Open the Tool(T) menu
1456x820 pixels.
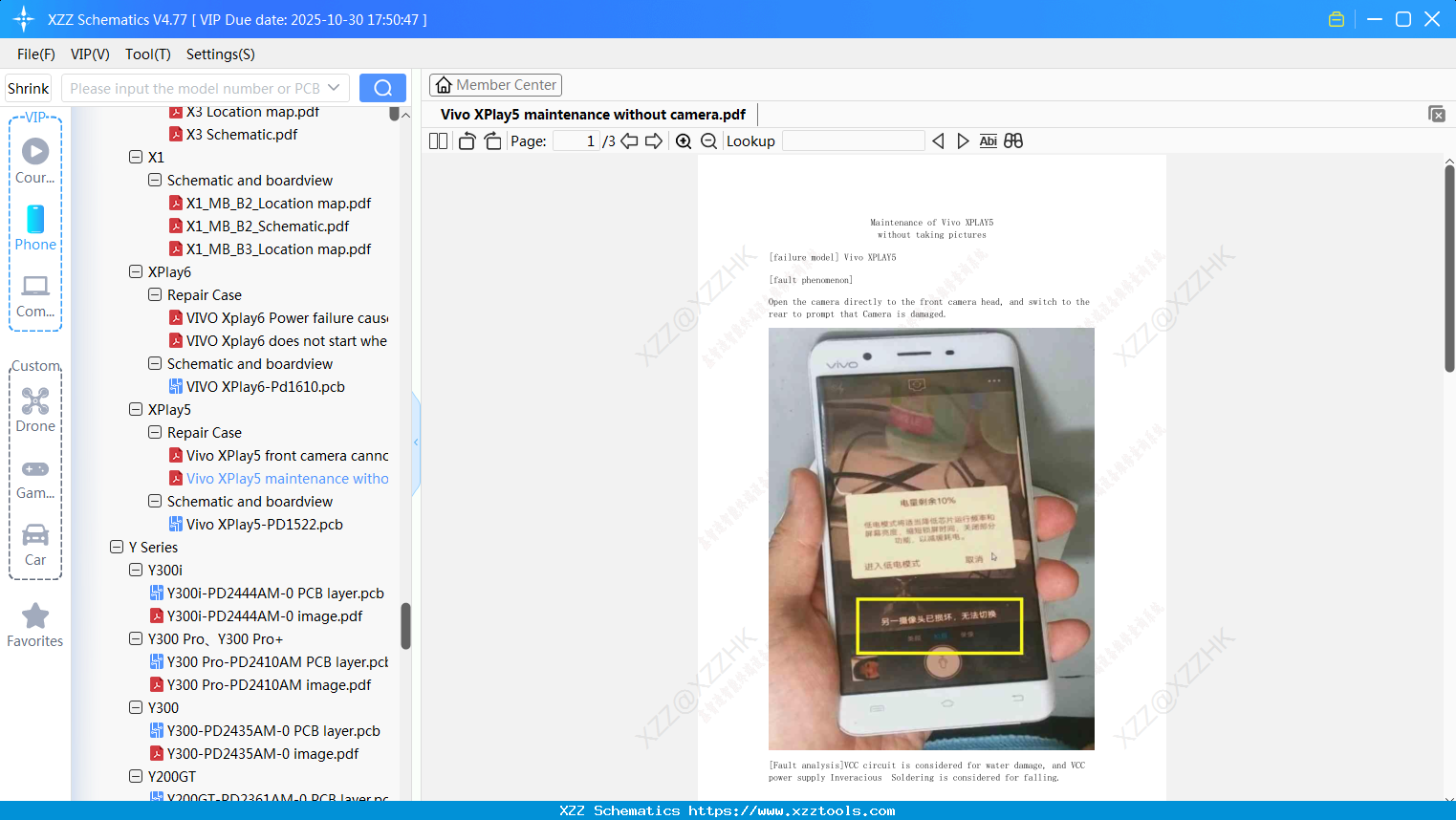coord(147,54)
